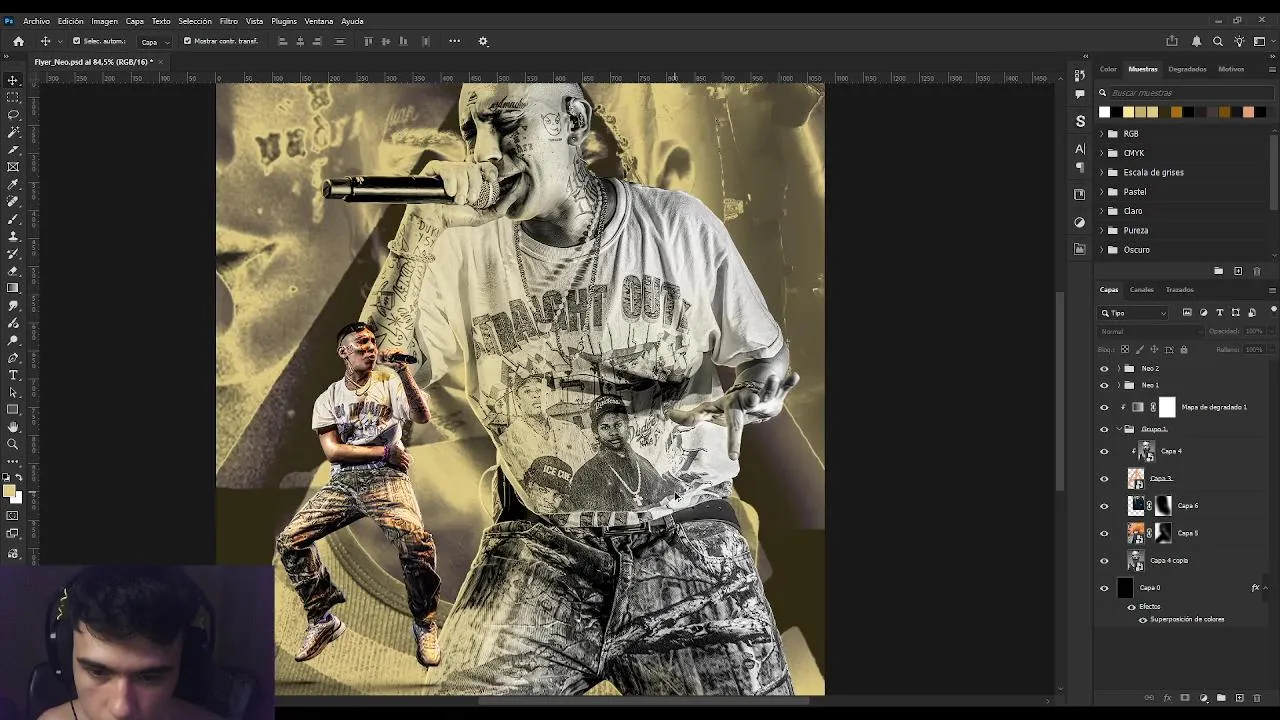Collapse the Capa 0 fx effects arrow
Viewport: 1280px width, 720px height.
point(1266,588)
